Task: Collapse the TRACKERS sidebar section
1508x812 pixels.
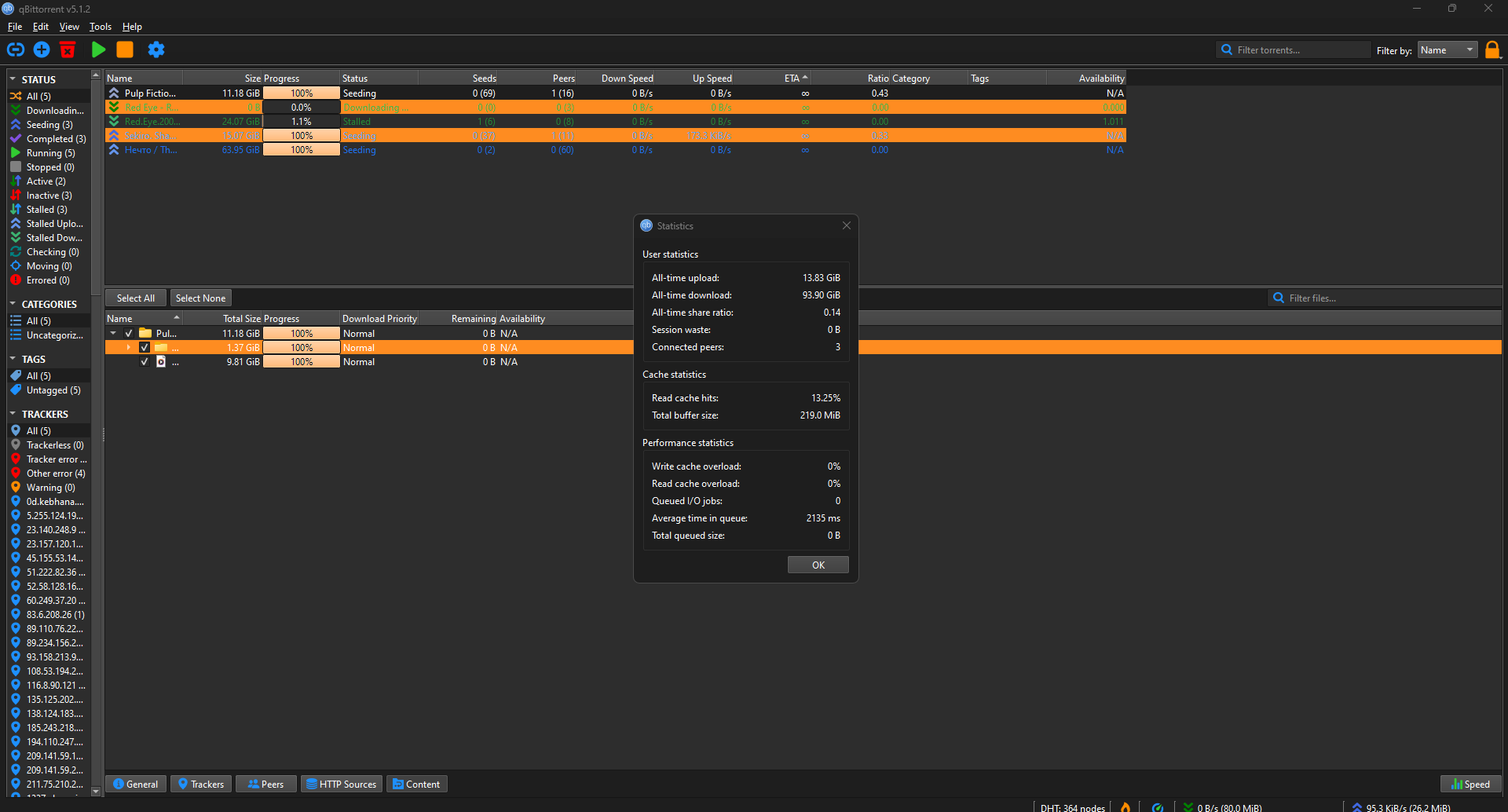Action: 13,414
